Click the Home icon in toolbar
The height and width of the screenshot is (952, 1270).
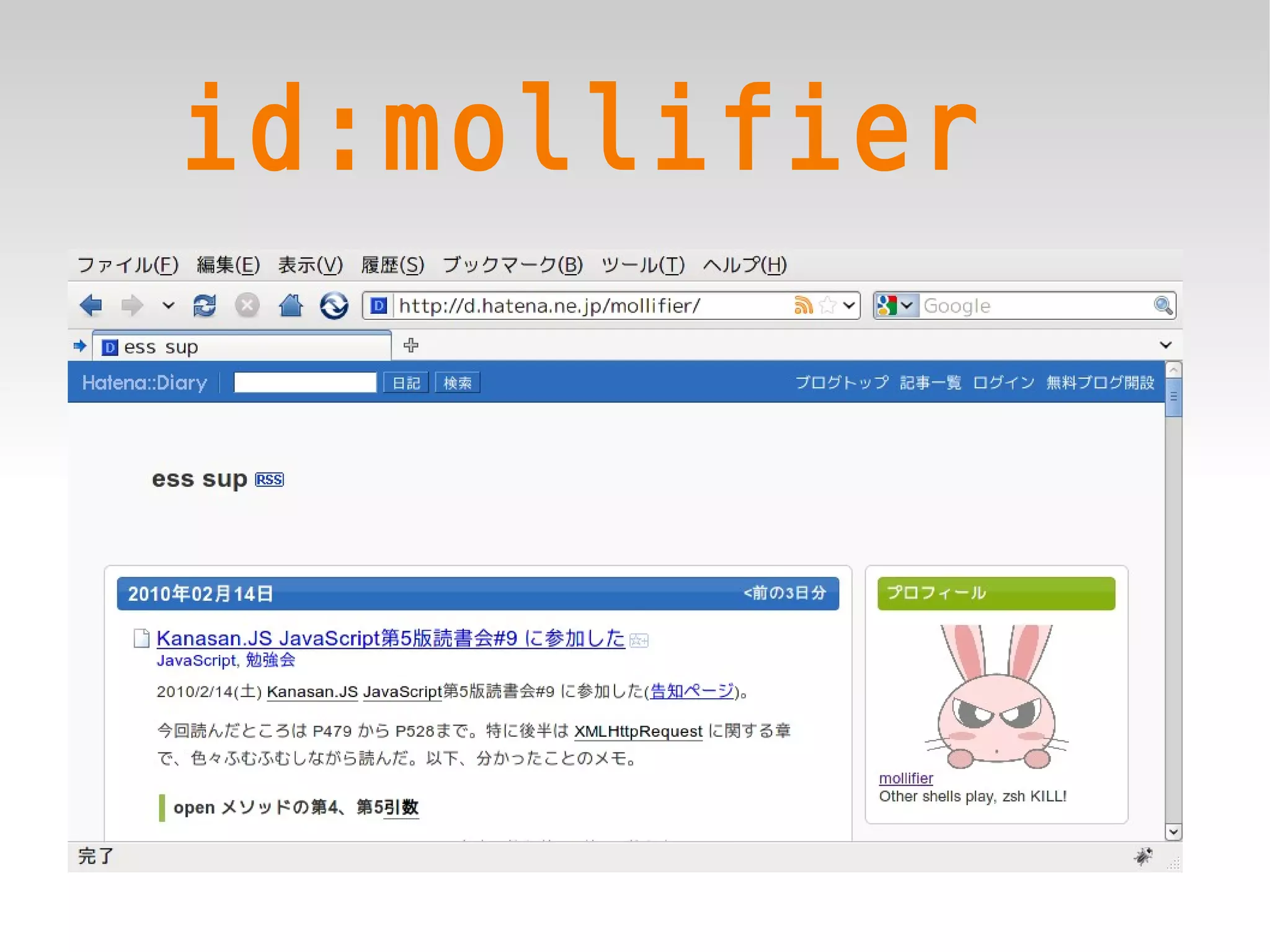click(x=290, y=305)
